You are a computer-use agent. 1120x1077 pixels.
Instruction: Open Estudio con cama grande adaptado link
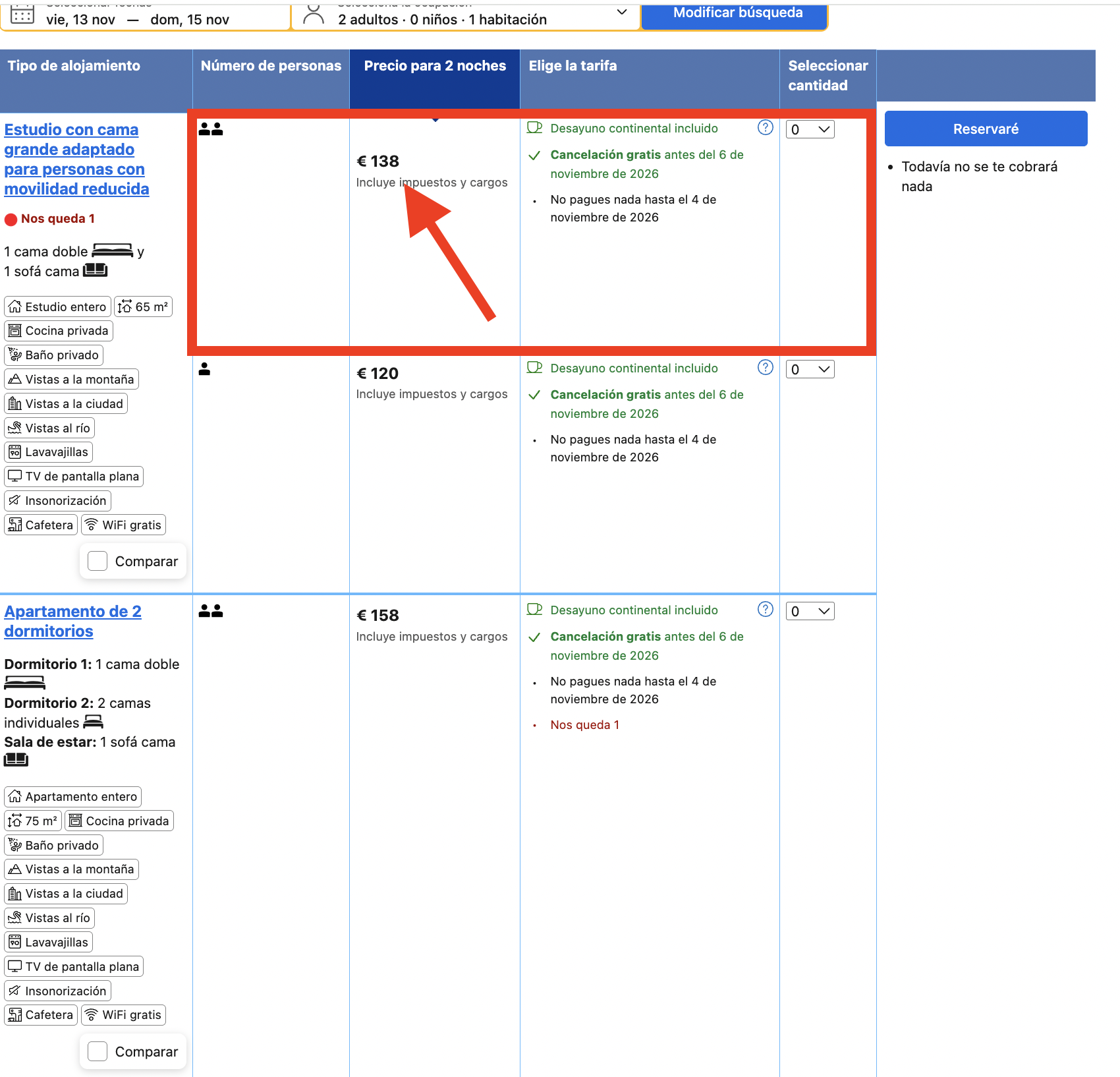pyautogui.click(x=76, y=160)
